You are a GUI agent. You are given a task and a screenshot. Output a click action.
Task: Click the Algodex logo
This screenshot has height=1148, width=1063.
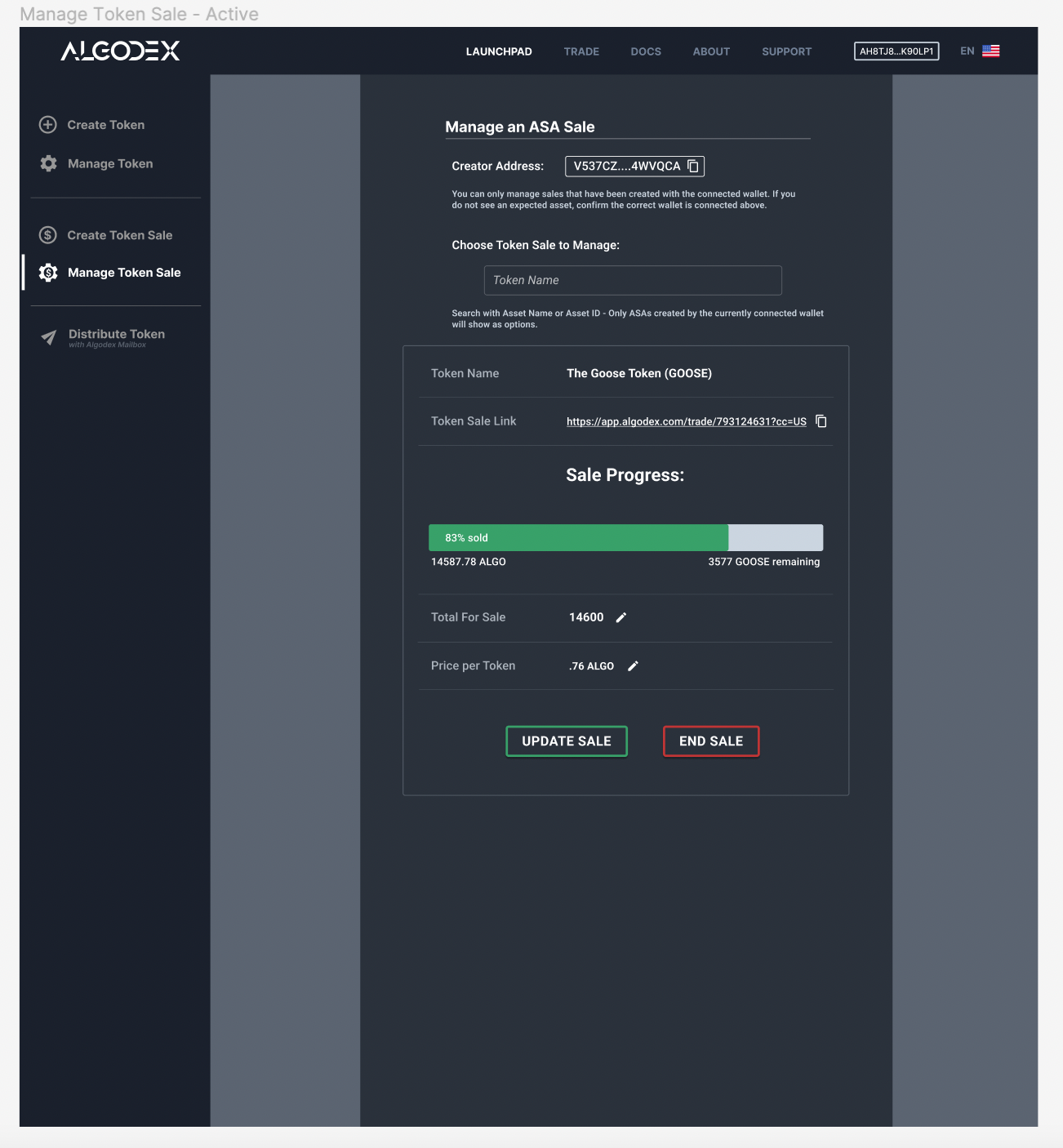point(120,51)
